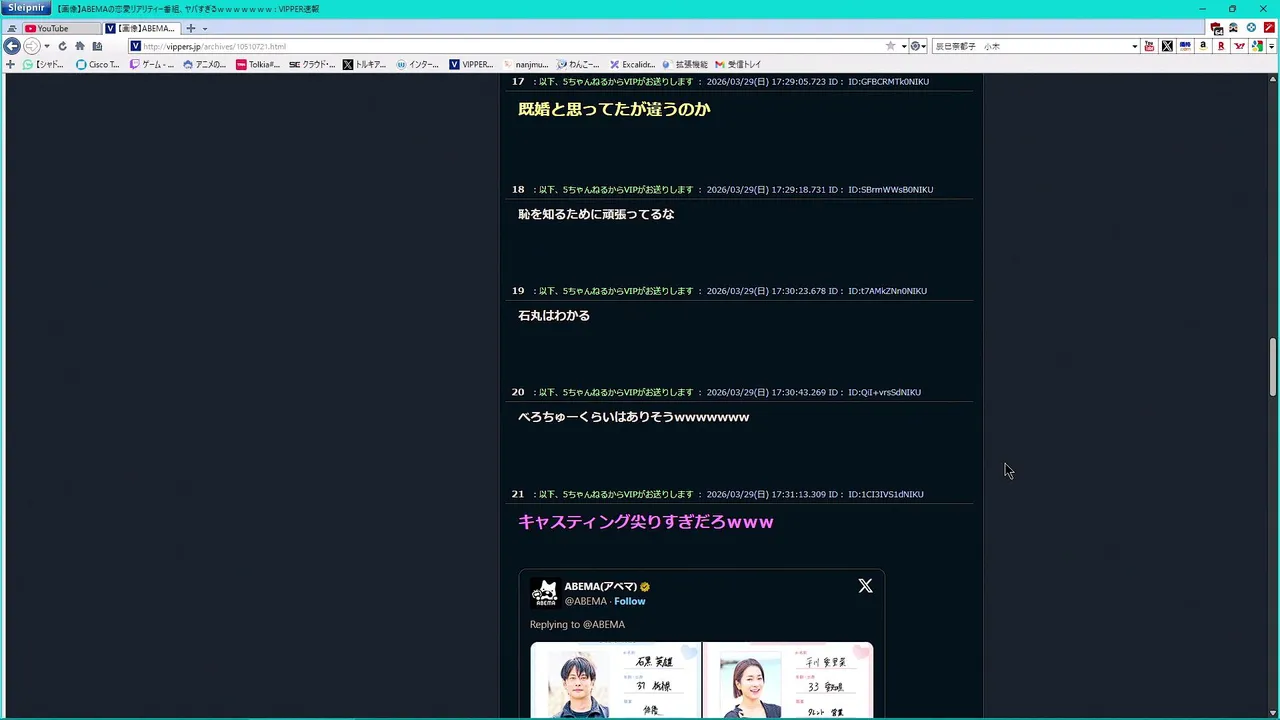The height and width of the screenshot is (720, 1280).
Task: Select the 【画像】ABEMA tab
Action: [142, 28]
